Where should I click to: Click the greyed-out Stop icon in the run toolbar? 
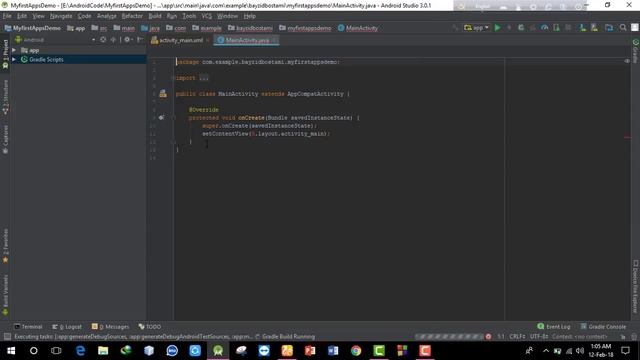click(568, 28)
